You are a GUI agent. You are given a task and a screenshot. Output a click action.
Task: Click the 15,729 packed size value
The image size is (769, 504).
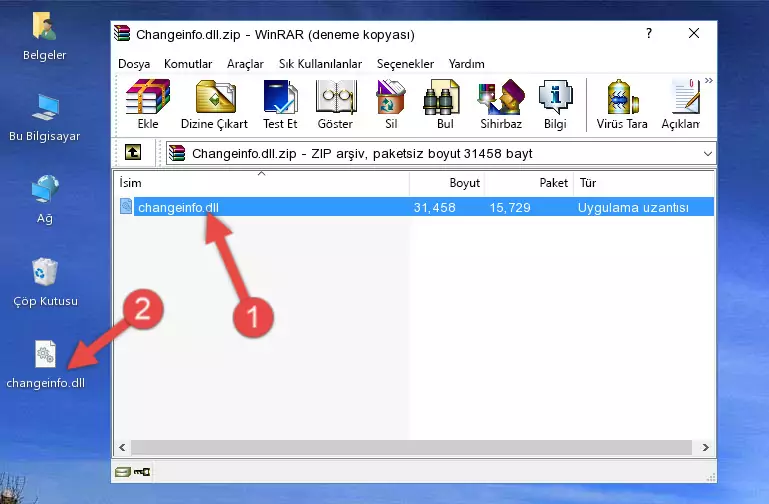coord(510,207)
